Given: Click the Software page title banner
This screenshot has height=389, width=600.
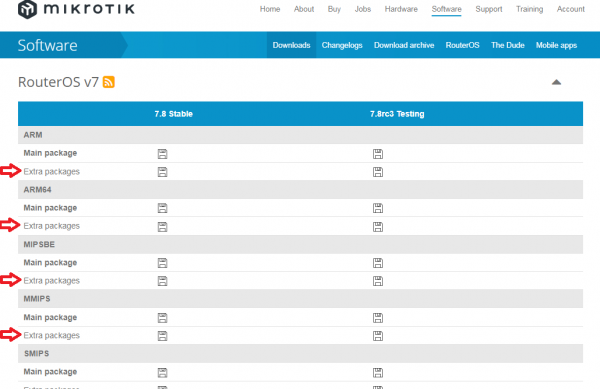Looking at the screenshot, I should point(47,45).
